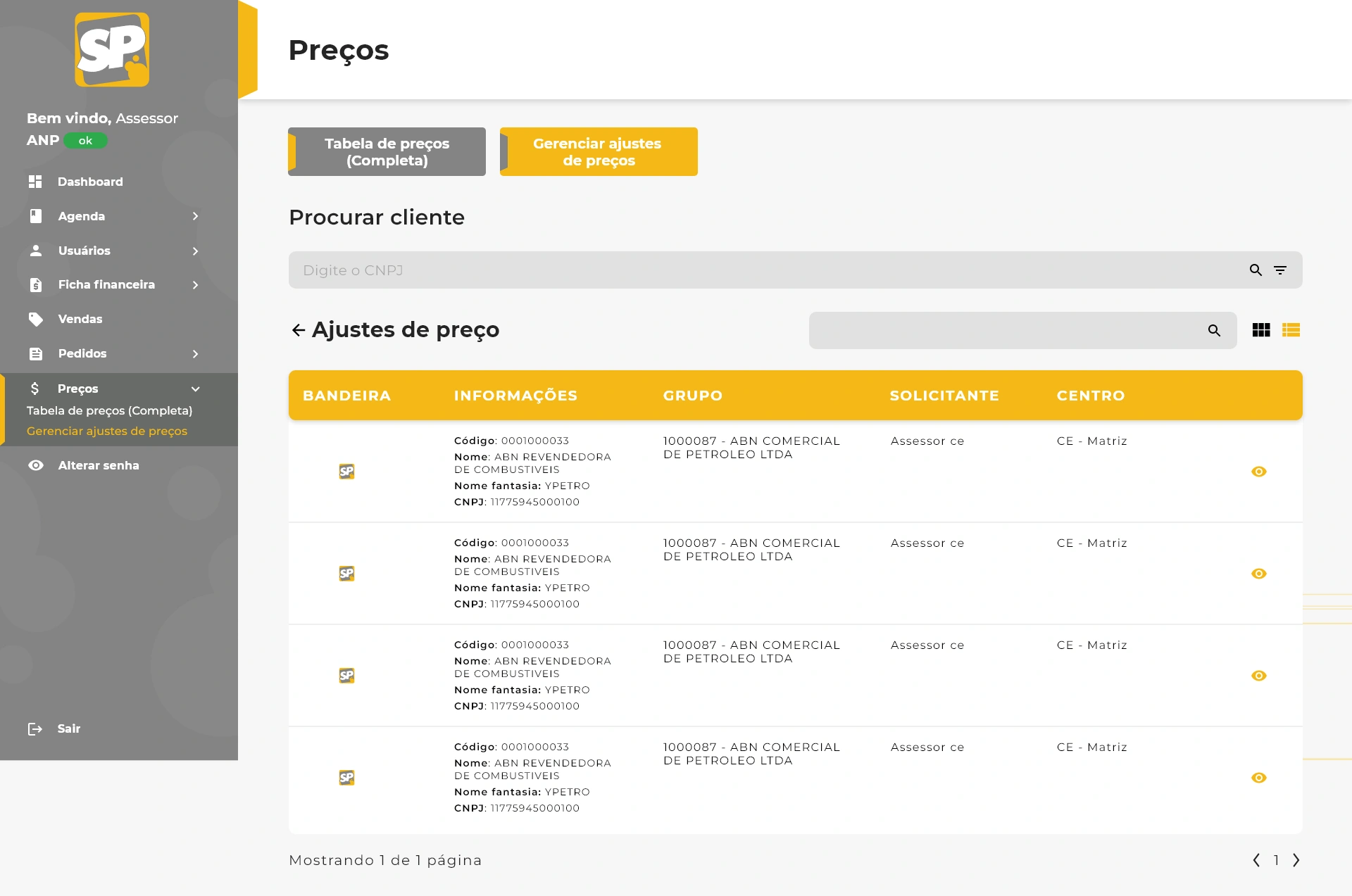
Task: Click the Sair logout icon
Action: [x=35, y=729]
